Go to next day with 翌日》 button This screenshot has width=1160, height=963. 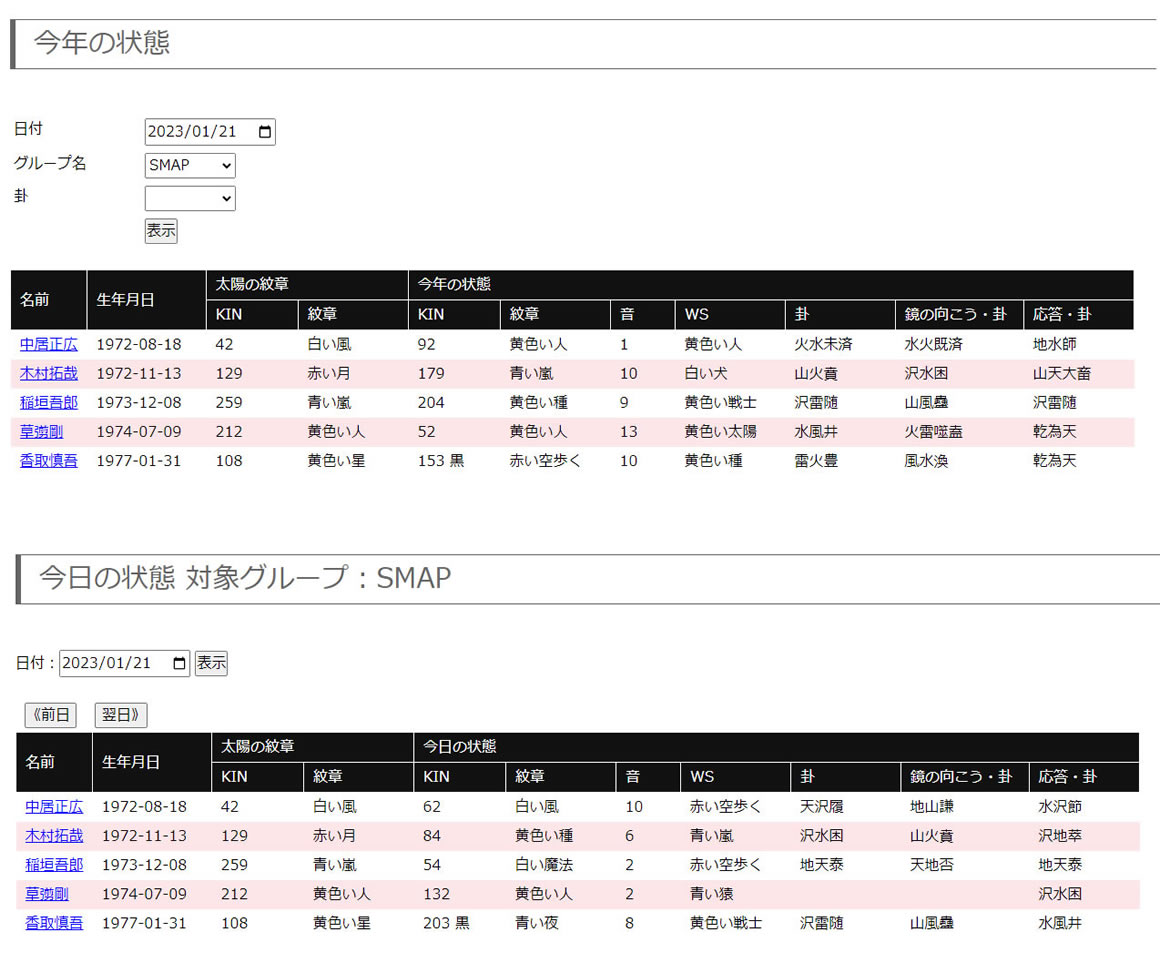tap(121, 715)
